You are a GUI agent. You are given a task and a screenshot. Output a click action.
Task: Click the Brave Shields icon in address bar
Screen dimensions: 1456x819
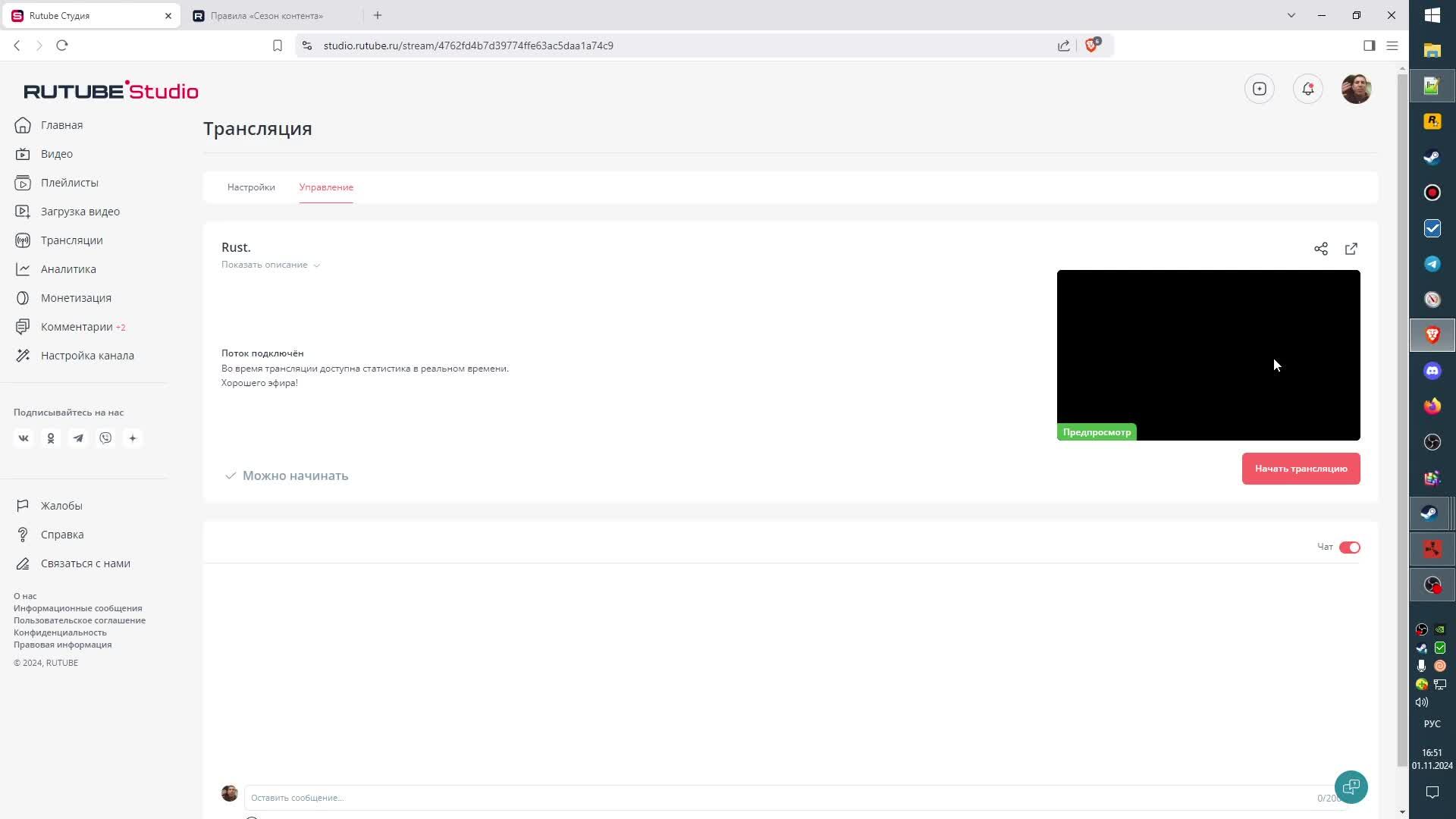pyautogui.click(x=1091, y=45)
